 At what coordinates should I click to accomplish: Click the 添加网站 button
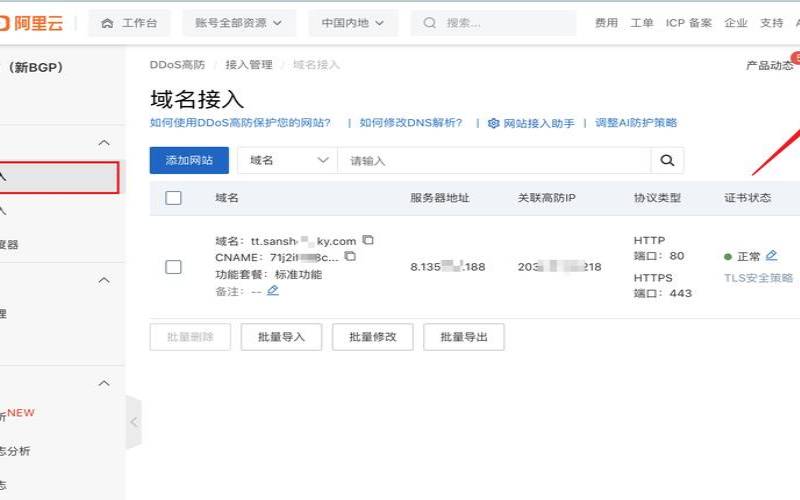[x=189, y=160]
